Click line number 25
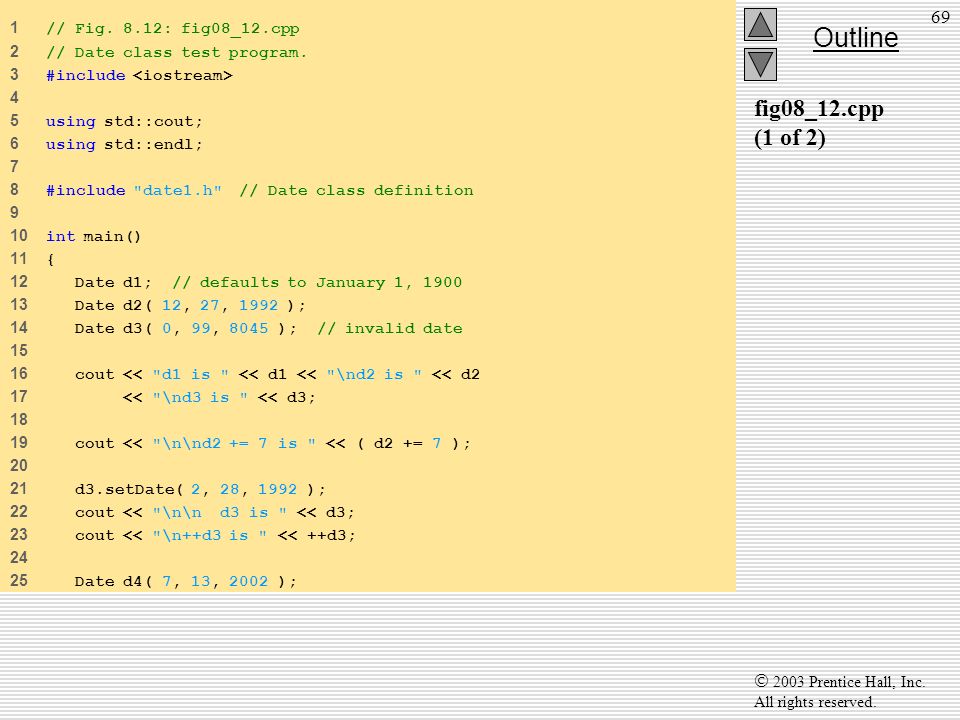The image size is (960, 720). tap(18, 580)
